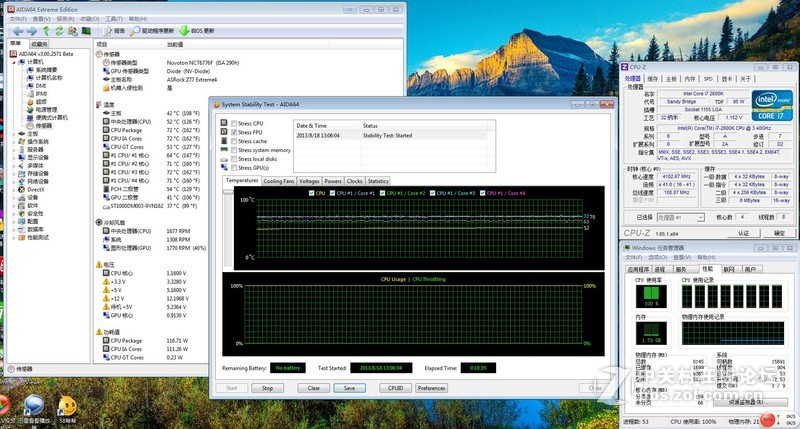This screenshot has height=429, width=800.
Task: Click the Report page icon in toolbar
Action: (x=108, y=31)
